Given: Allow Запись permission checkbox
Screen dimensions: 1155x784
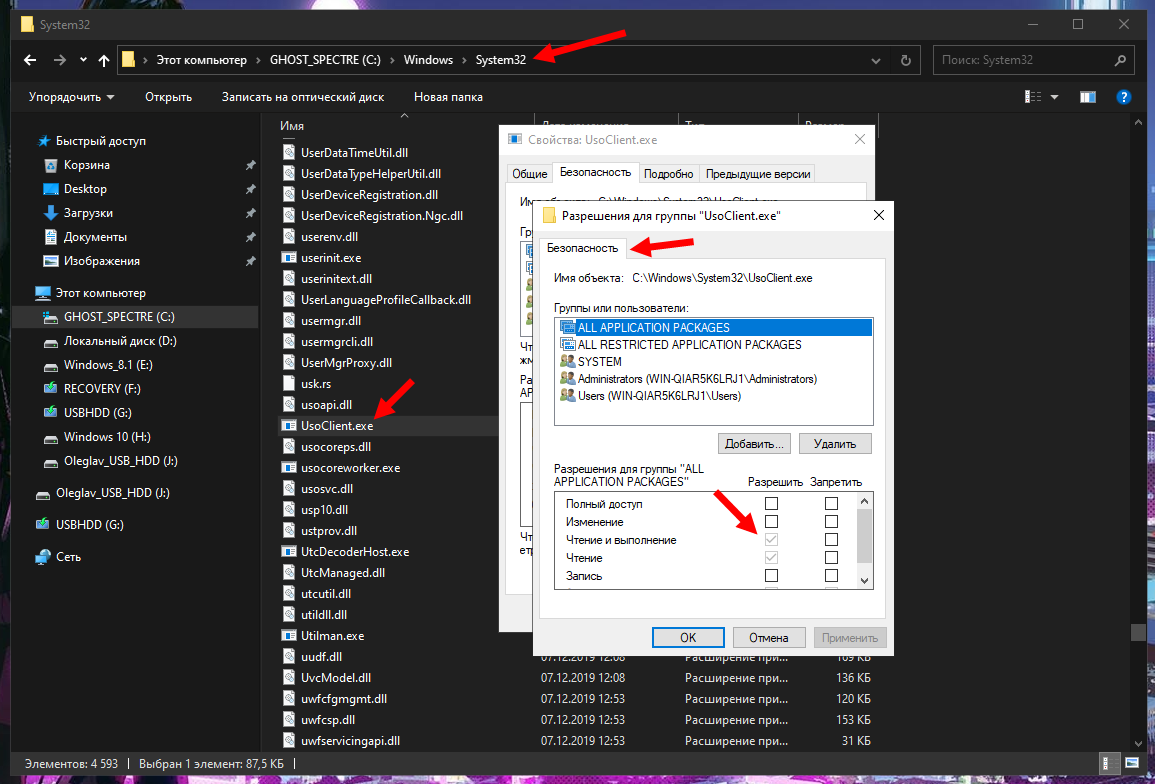Looking at the screenshot, I should tap(771, 575).
